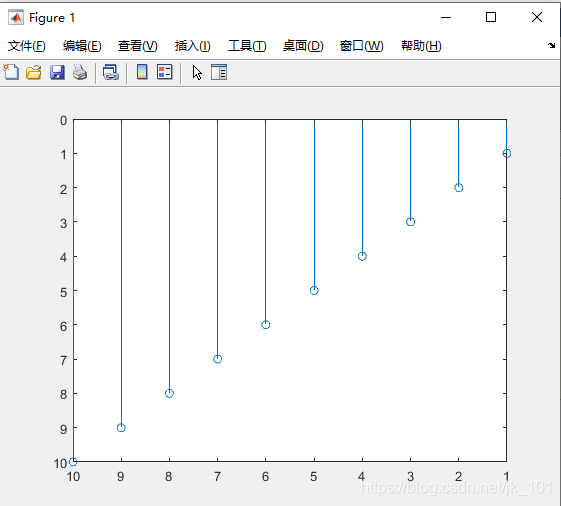Image resolution: width=561 pixels, height=506 pixels.
Task: Open the 查看(V) menu
Action: click(x=138, y=46)
